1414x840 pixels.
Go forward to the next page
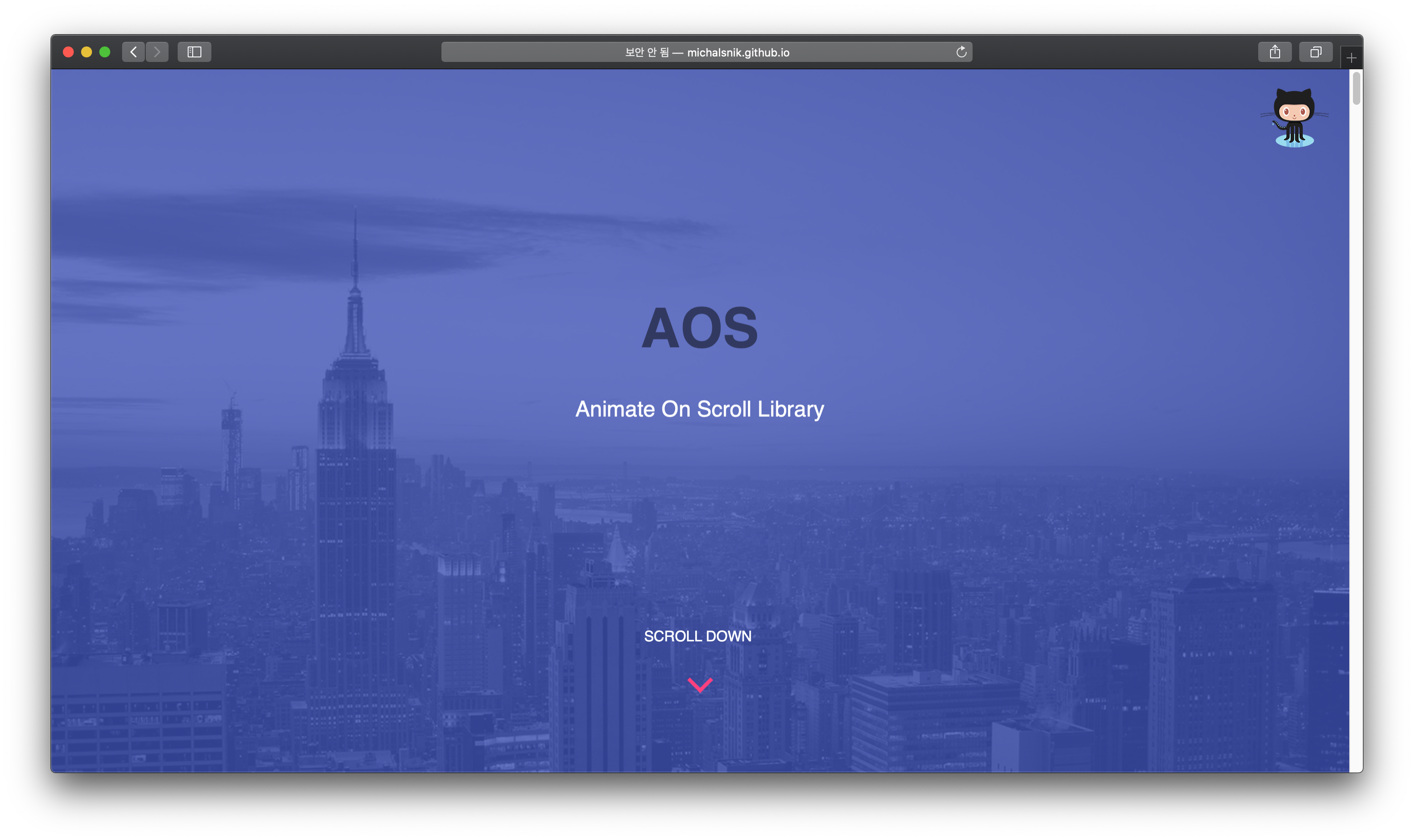coord(157,52)
